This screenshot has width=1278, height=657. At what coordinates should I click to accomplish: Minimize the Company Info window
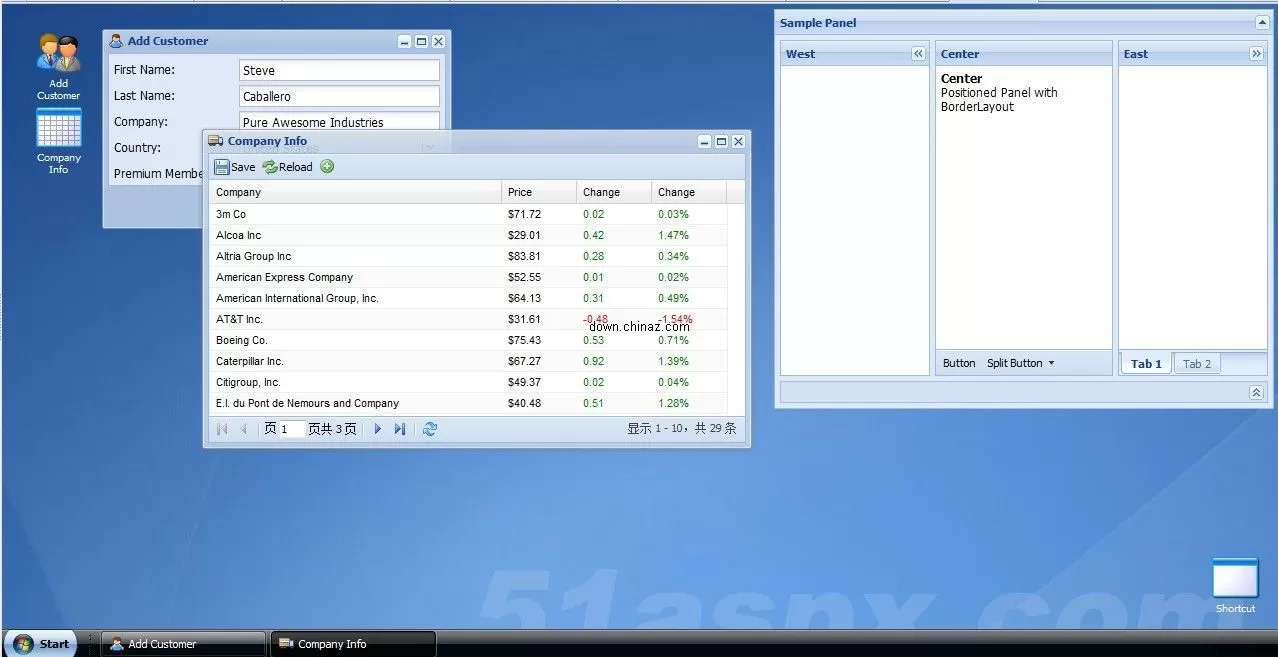click(x=704, y=141)
